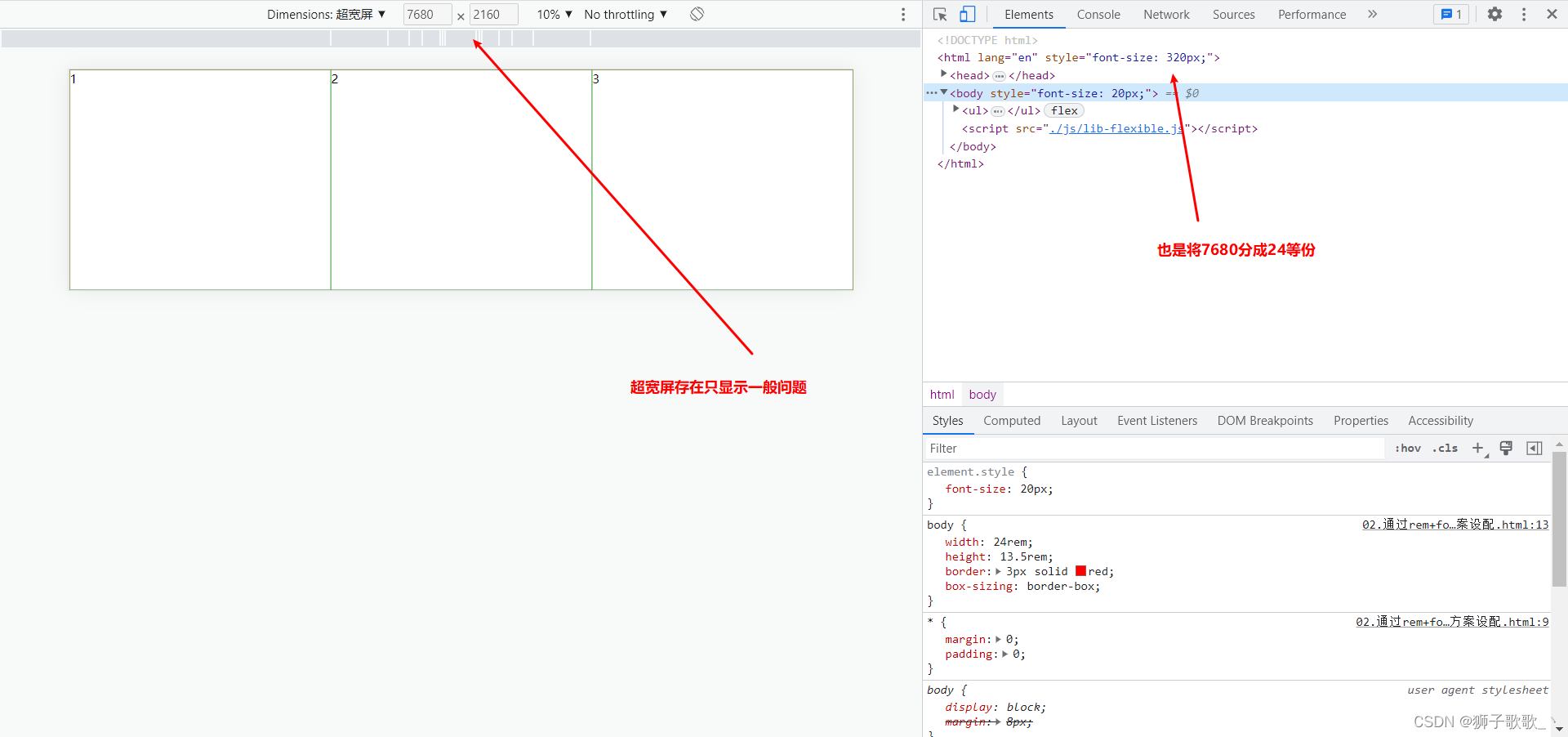The image size is (1568, 737).
Task: Switch to the Performance tab
Action: pyautogui.click(x=1312, y=14)
